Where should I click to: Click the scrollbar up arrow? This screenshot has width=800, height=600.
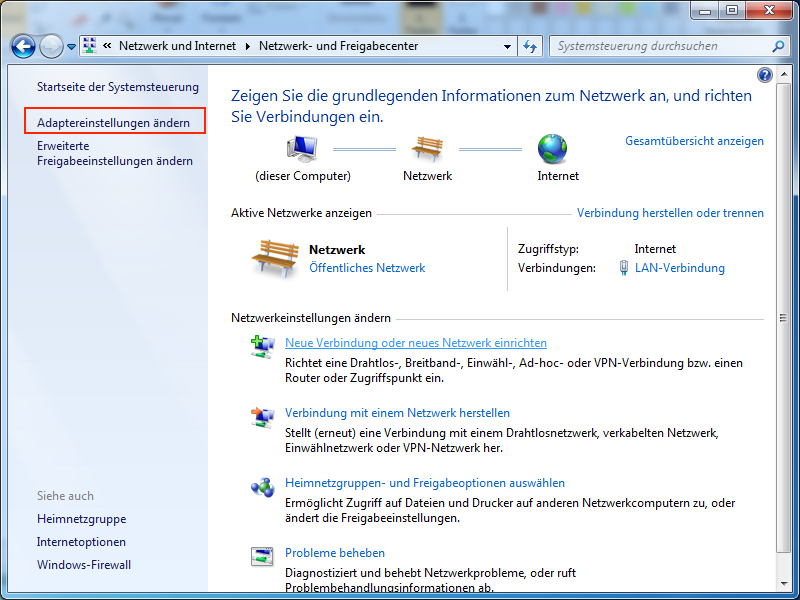click(783, 74)
